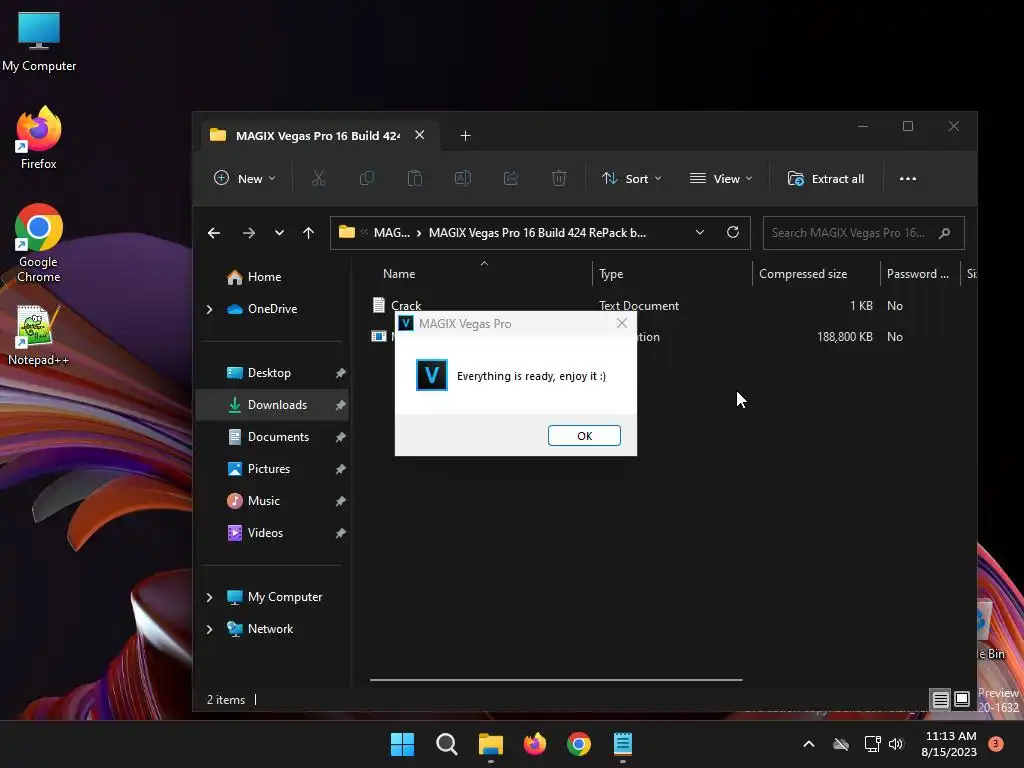Select OneDrive in the sidebar
The image size is (1024, 768).
pyautogui.click(x=272, y=309)
